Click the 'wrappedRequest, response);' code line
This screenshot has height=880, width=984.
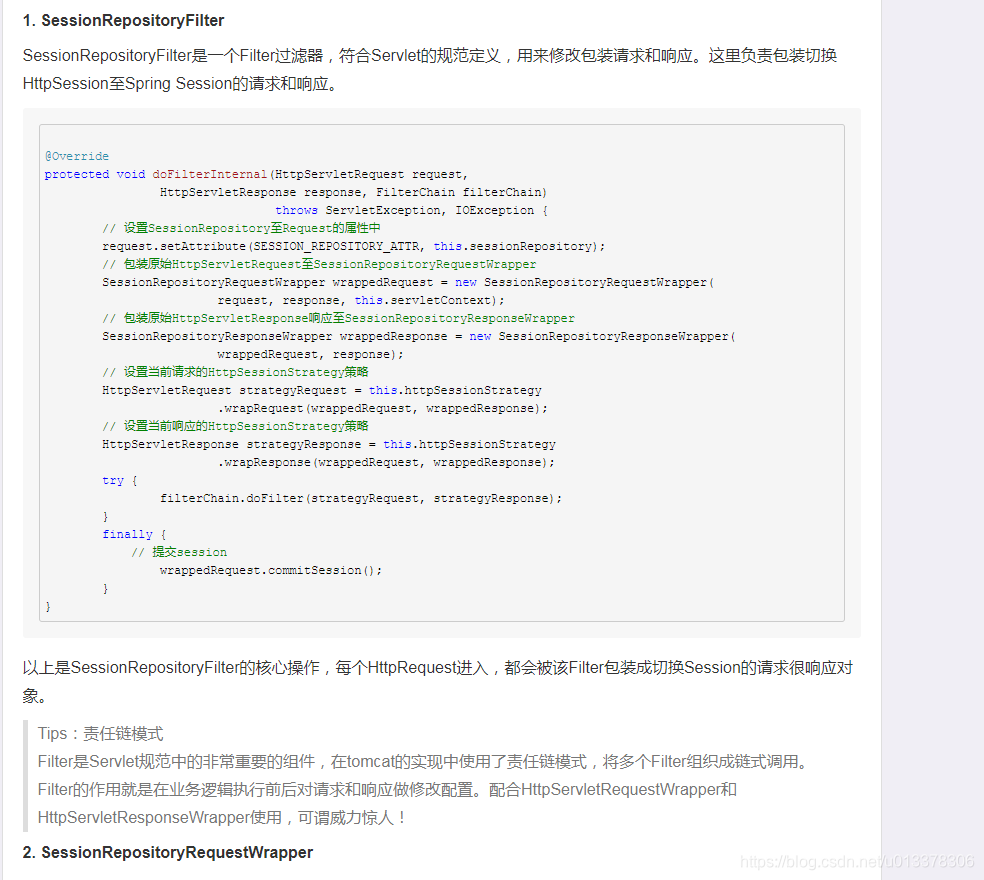310,354
